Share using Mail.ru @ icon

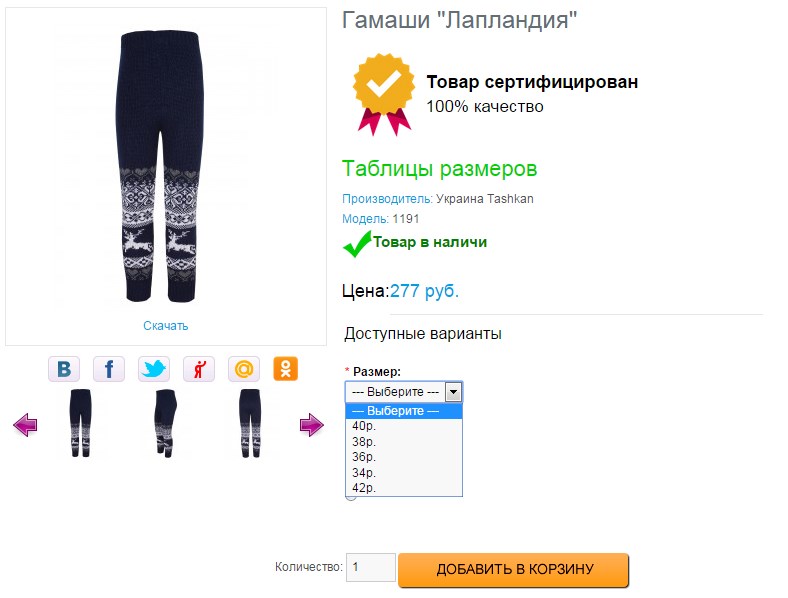(244, 369)
